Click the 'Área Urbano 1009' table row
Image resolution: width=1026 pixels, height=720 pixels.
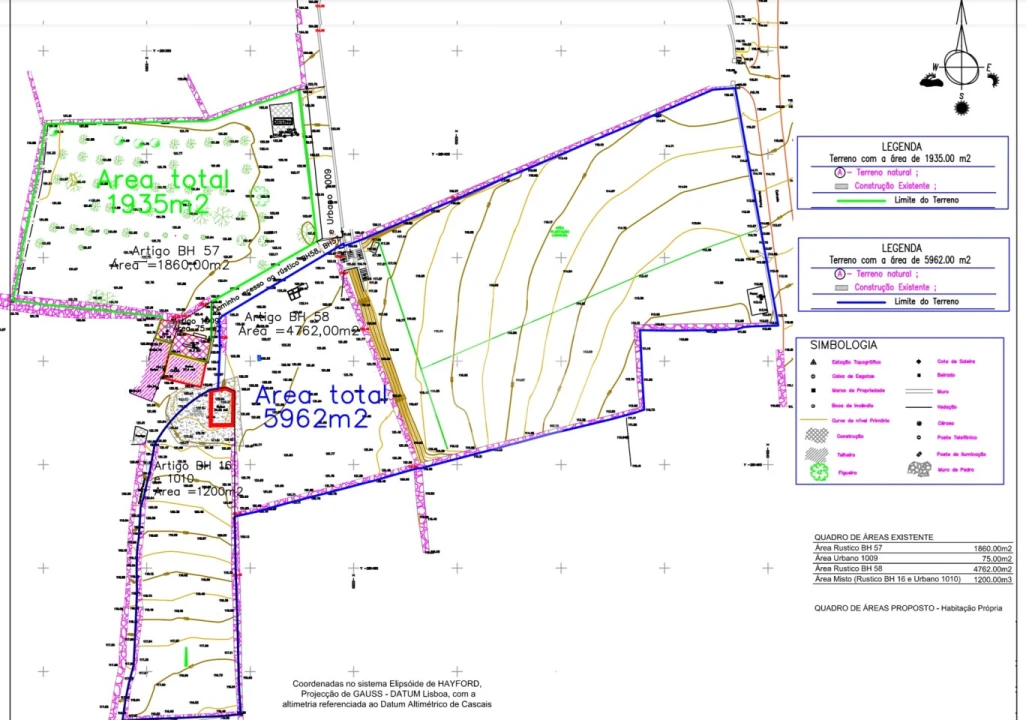(913, 558)
